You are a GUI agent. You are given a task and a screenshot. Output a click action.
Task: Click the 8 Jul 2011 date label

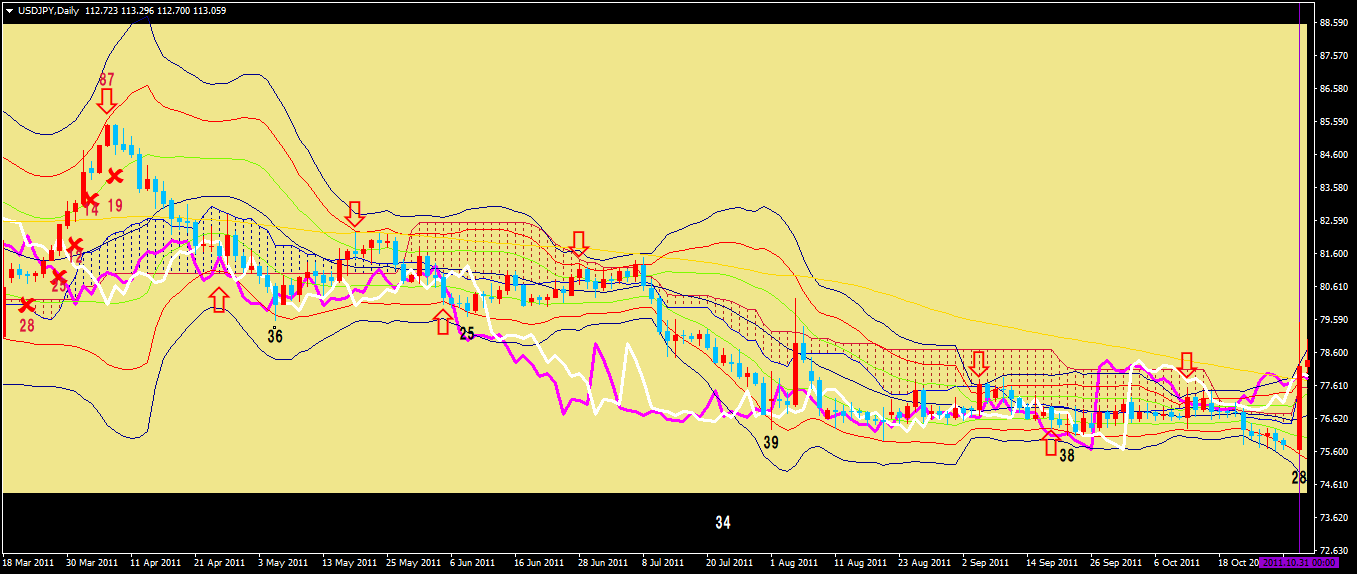click(x=663, y=563)
